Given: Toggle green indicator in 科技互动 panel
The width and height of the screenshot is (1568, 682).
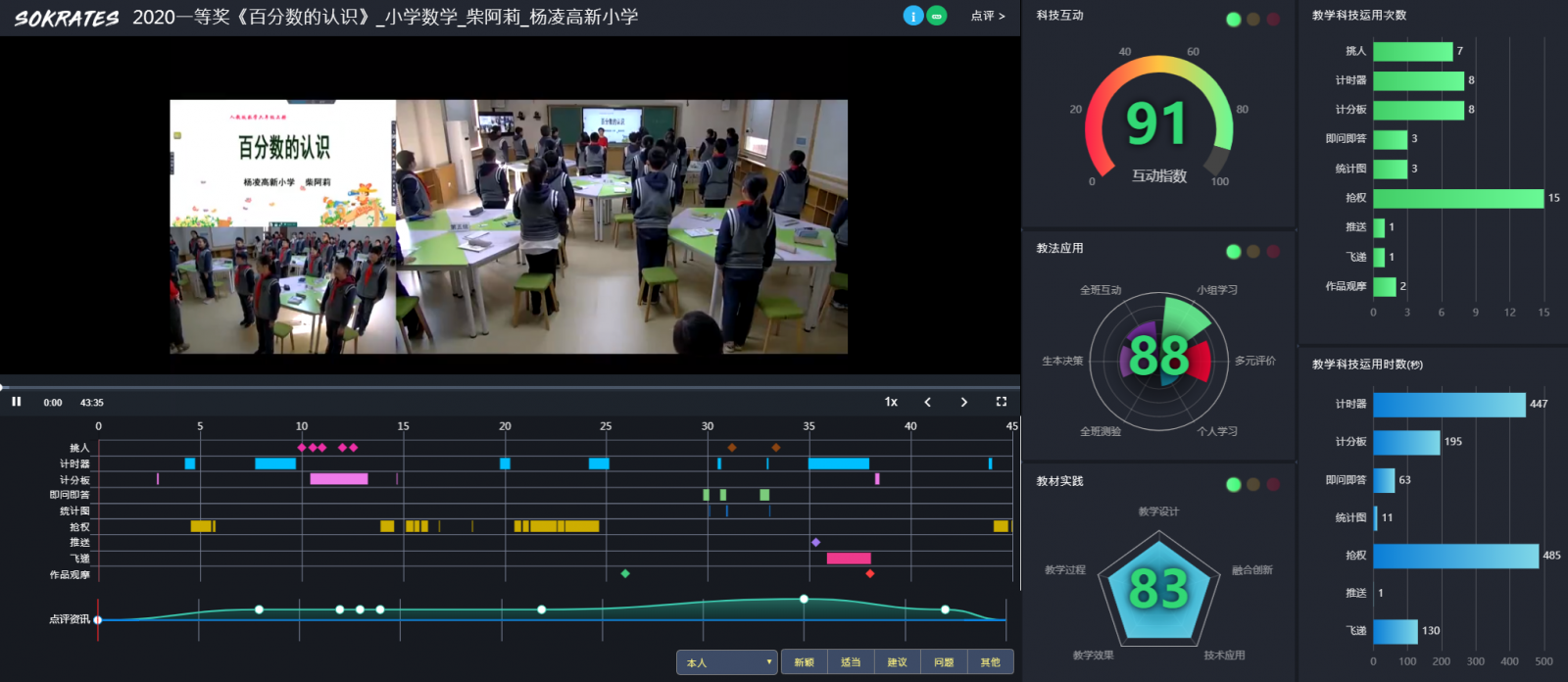Looking at the screenshot, I should point(1233,20).
